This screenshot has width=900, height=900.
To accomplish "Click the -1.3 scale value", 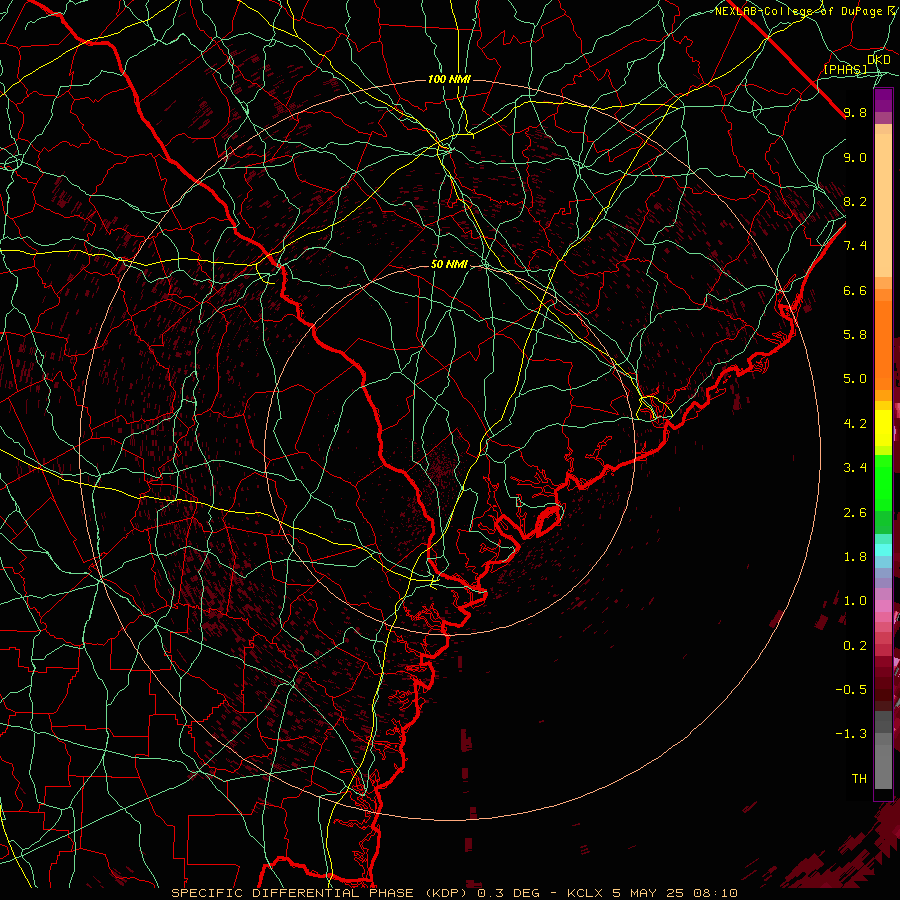I will (x=851, y=734).
